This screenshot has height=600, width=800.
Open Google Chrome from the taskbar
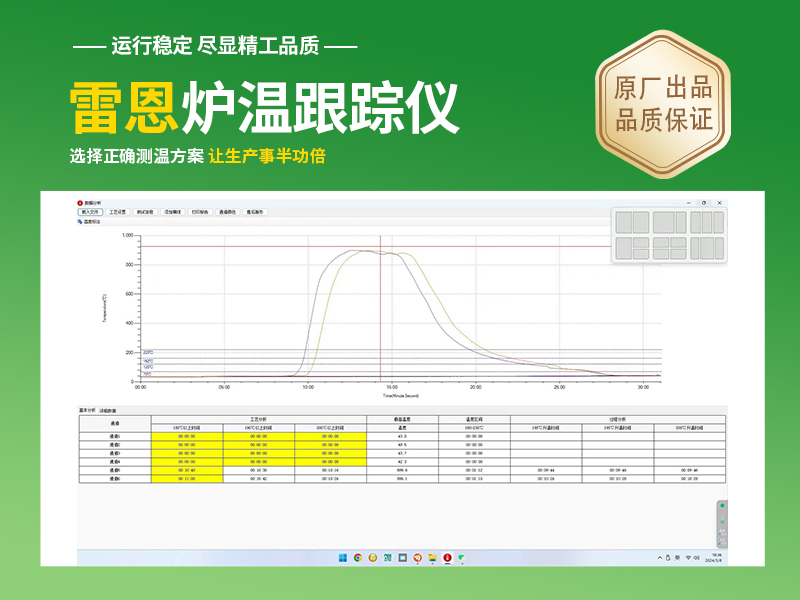(x=358, y=557)
